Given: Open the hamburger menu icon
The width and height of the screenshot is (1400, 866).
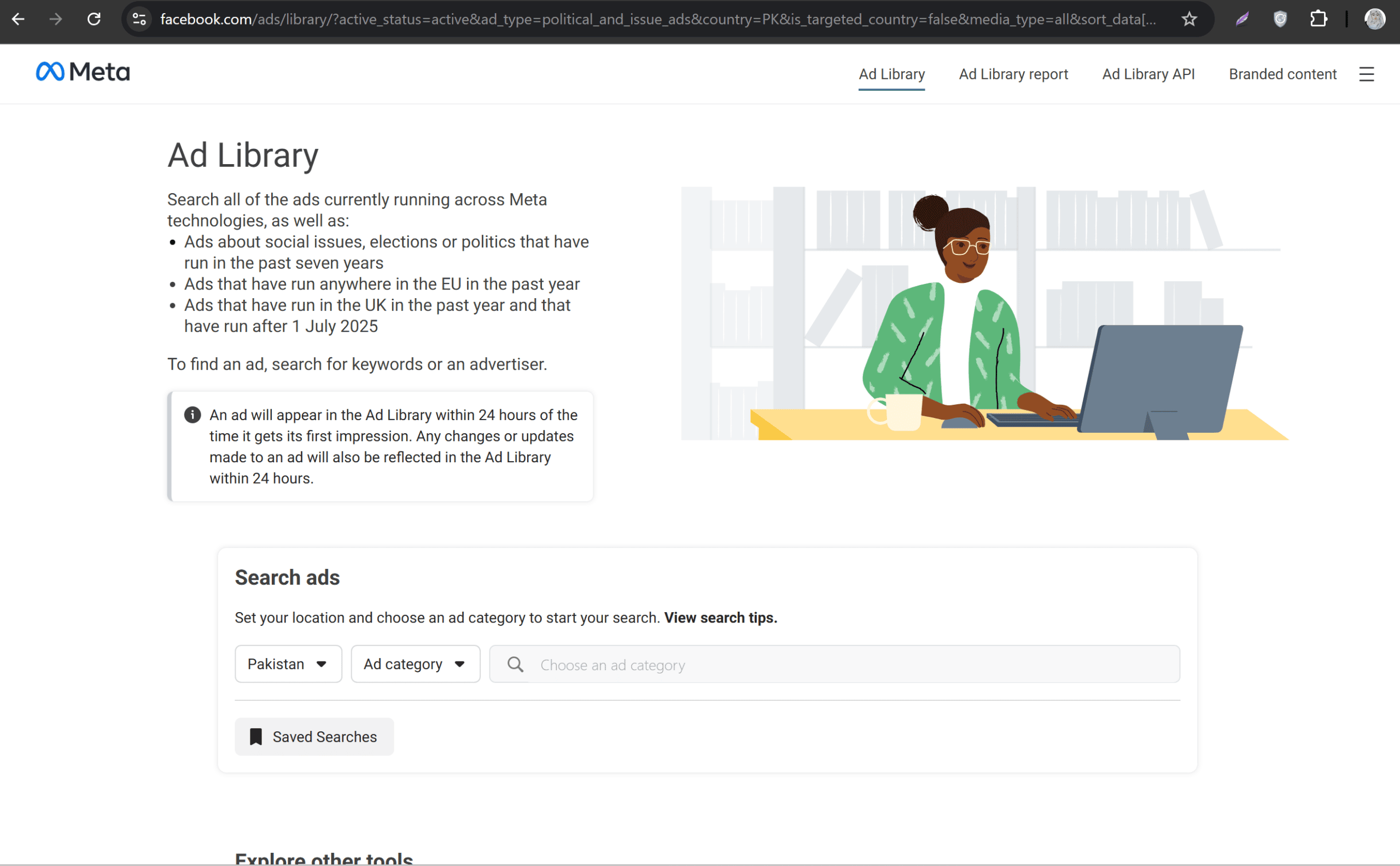Looking at the screenshot, I should [x=1366, y=74].
